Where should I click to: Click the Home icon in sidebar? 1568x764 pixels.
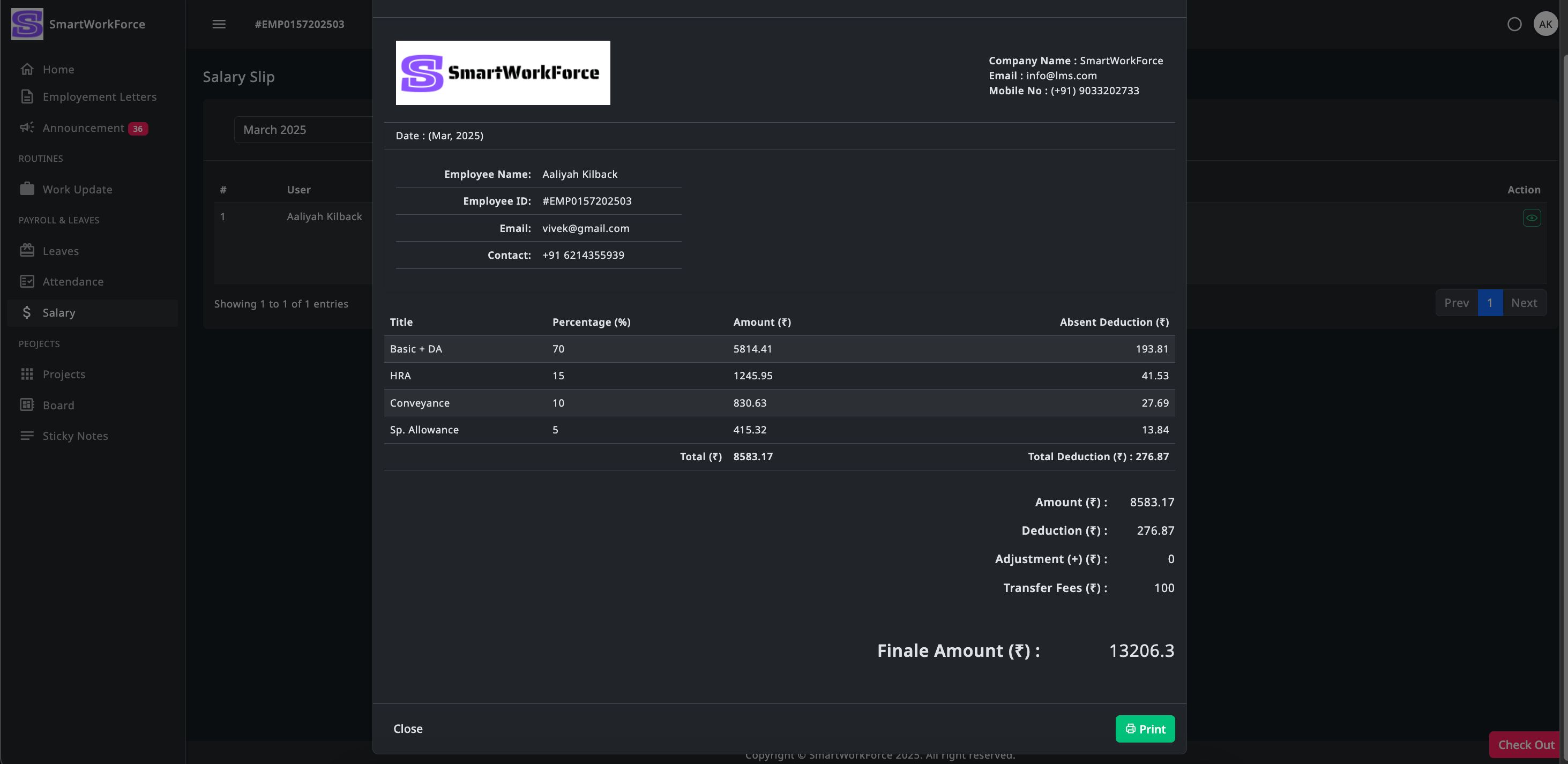27,70
